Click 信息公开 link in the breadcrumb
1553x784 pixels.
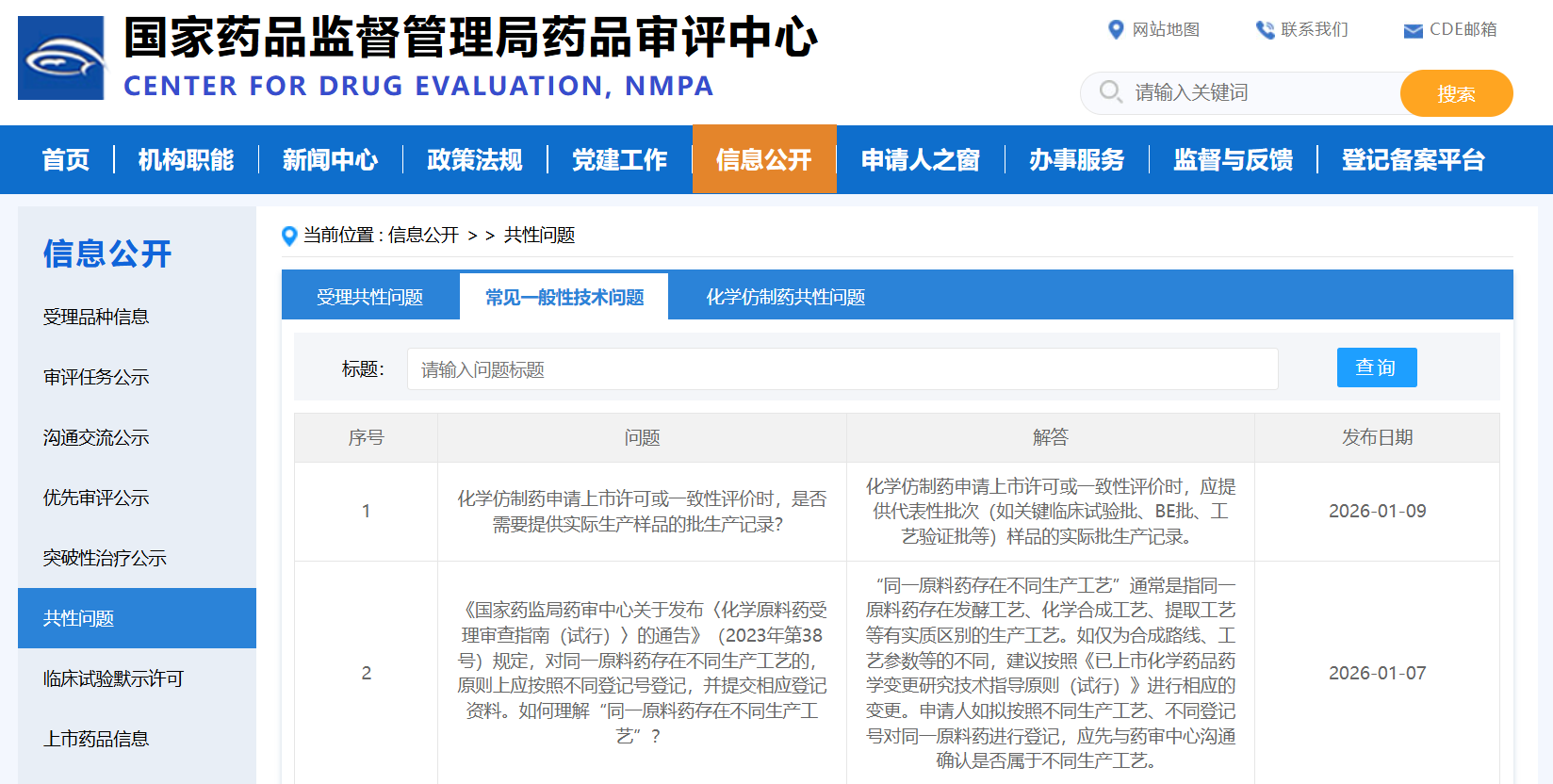[423, 236]
